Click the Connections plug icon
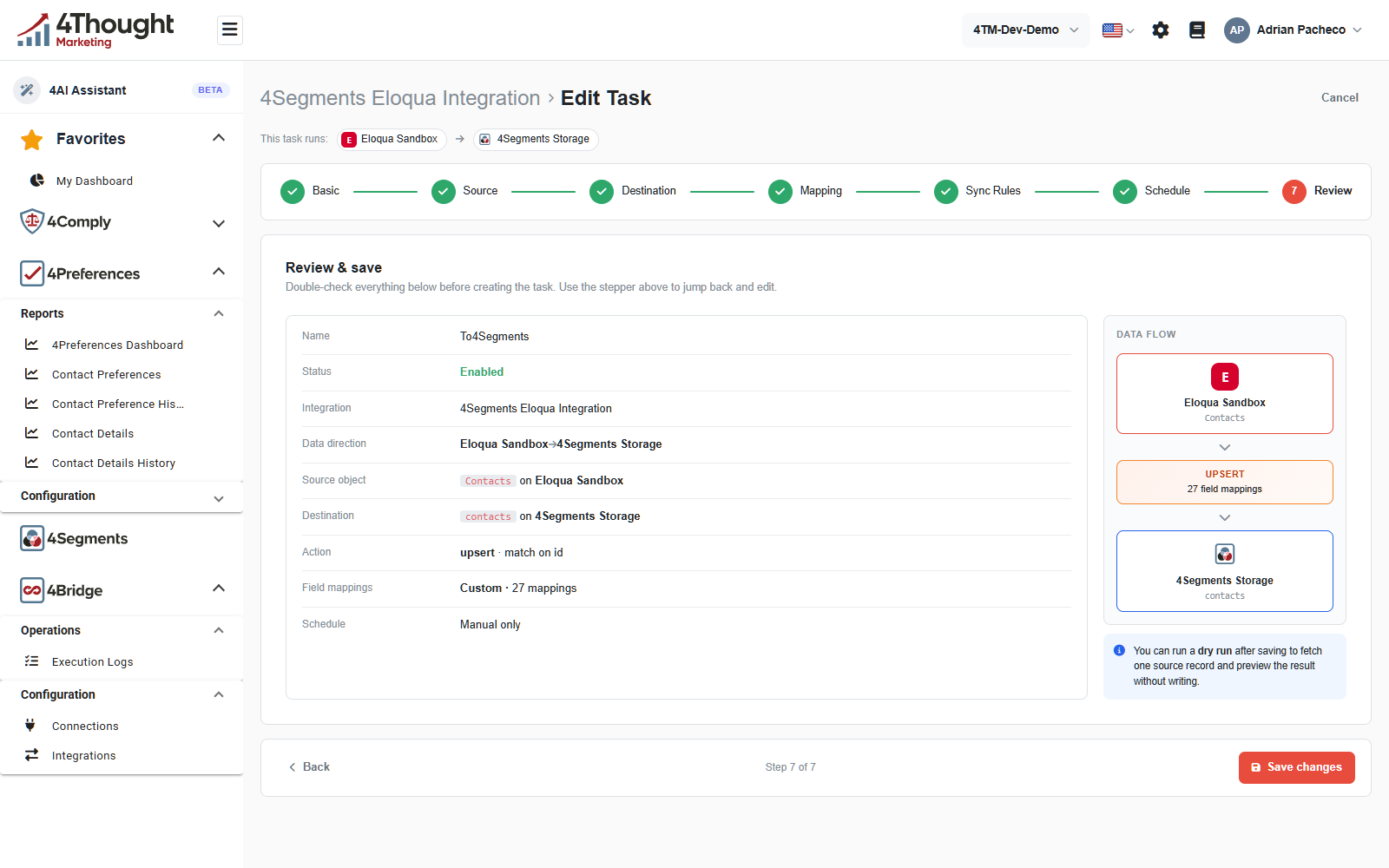This screenshot has height=868, width=1389. click(30, 725)
